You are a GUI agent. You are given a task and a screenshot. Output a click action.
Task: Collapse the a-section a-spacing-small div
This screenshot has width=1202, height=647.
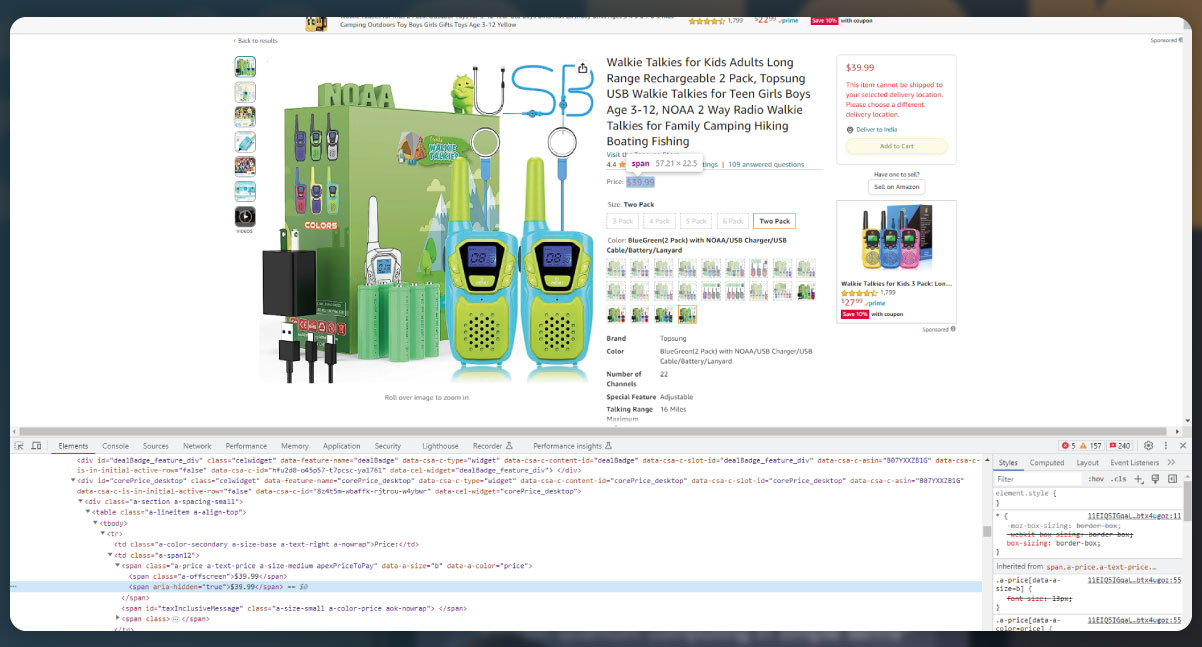(x=81, y=501)
